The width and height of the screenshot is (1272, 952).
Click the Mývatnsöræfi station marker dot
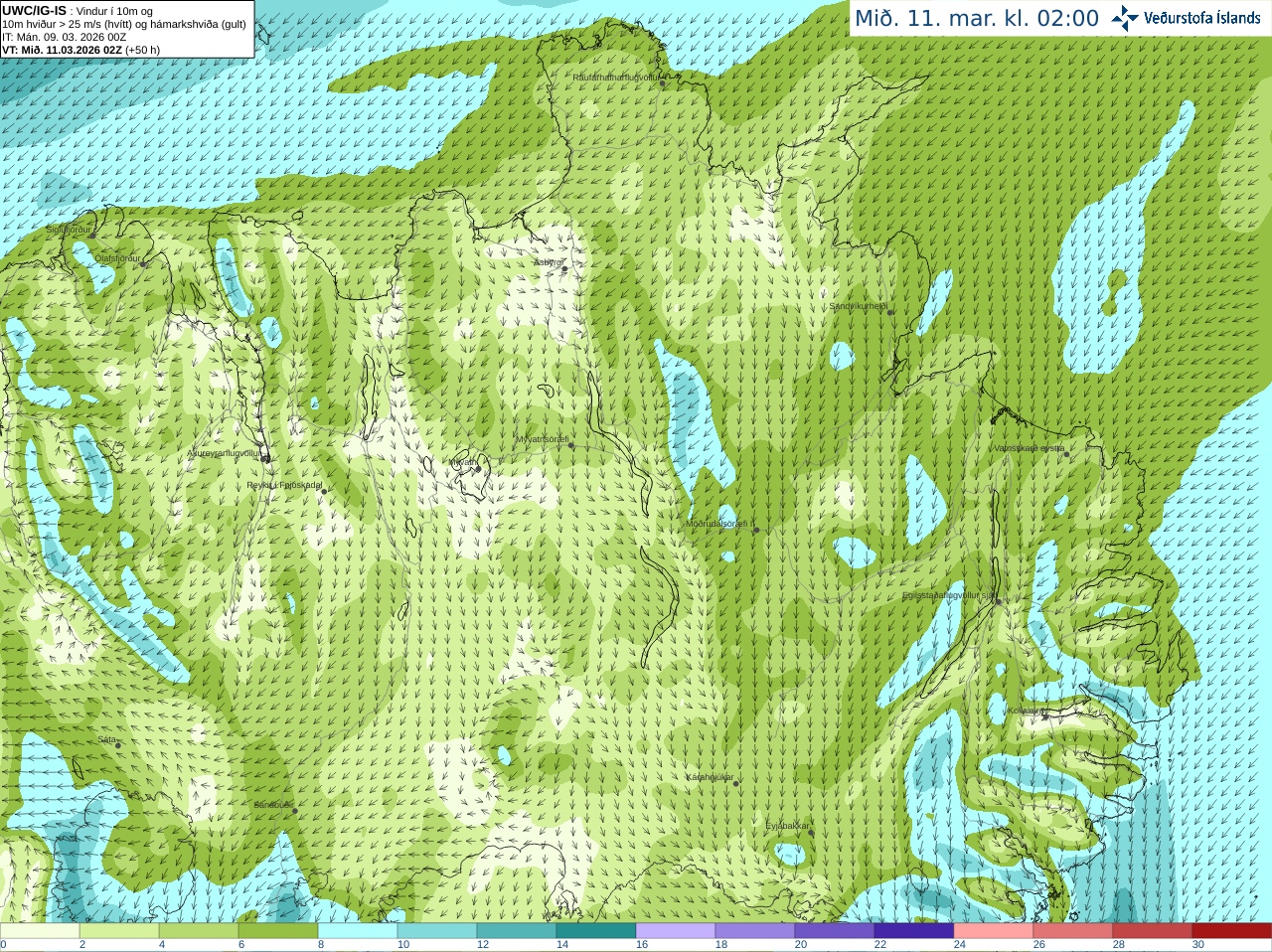click(570, 445)
